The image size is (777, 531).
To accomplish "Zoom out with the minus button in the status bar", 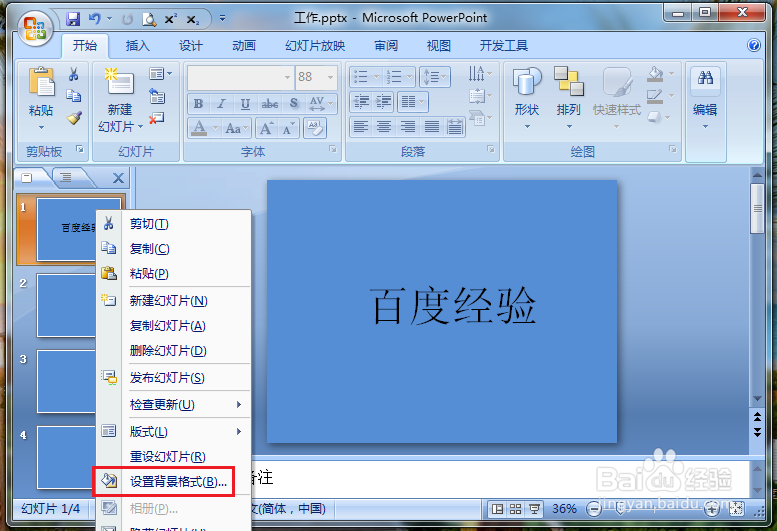I will pyautogui.click(x=593, y=509).
